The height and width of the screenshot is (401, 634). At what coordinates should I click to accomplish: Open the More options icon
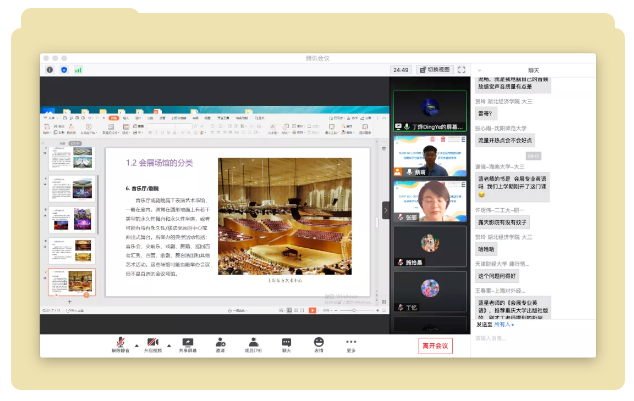tap(351, 342)
